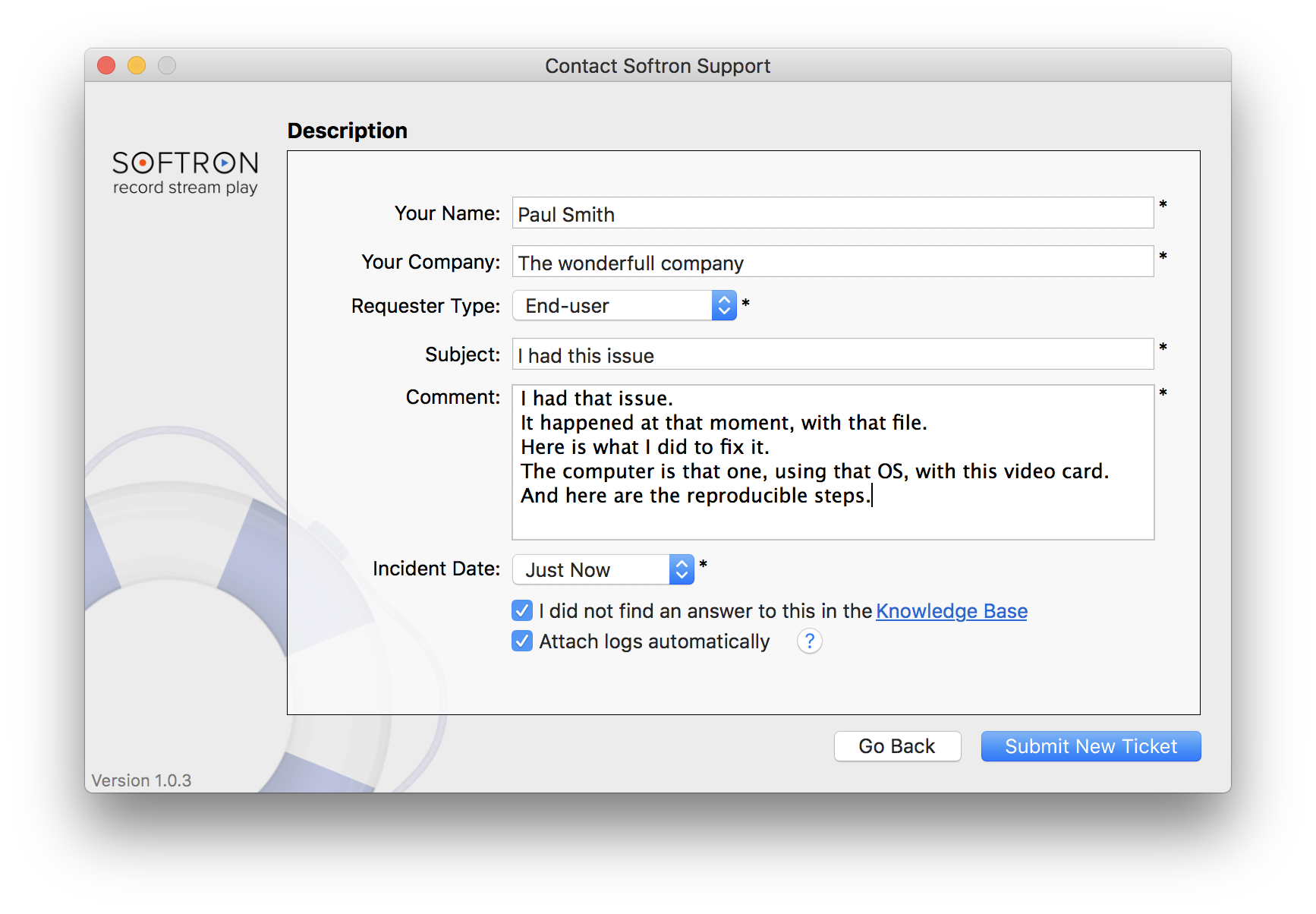This screenshot has width=1316, height=914.
Task: Uncheck Attach logs automatically
Action: coord(522,641)
